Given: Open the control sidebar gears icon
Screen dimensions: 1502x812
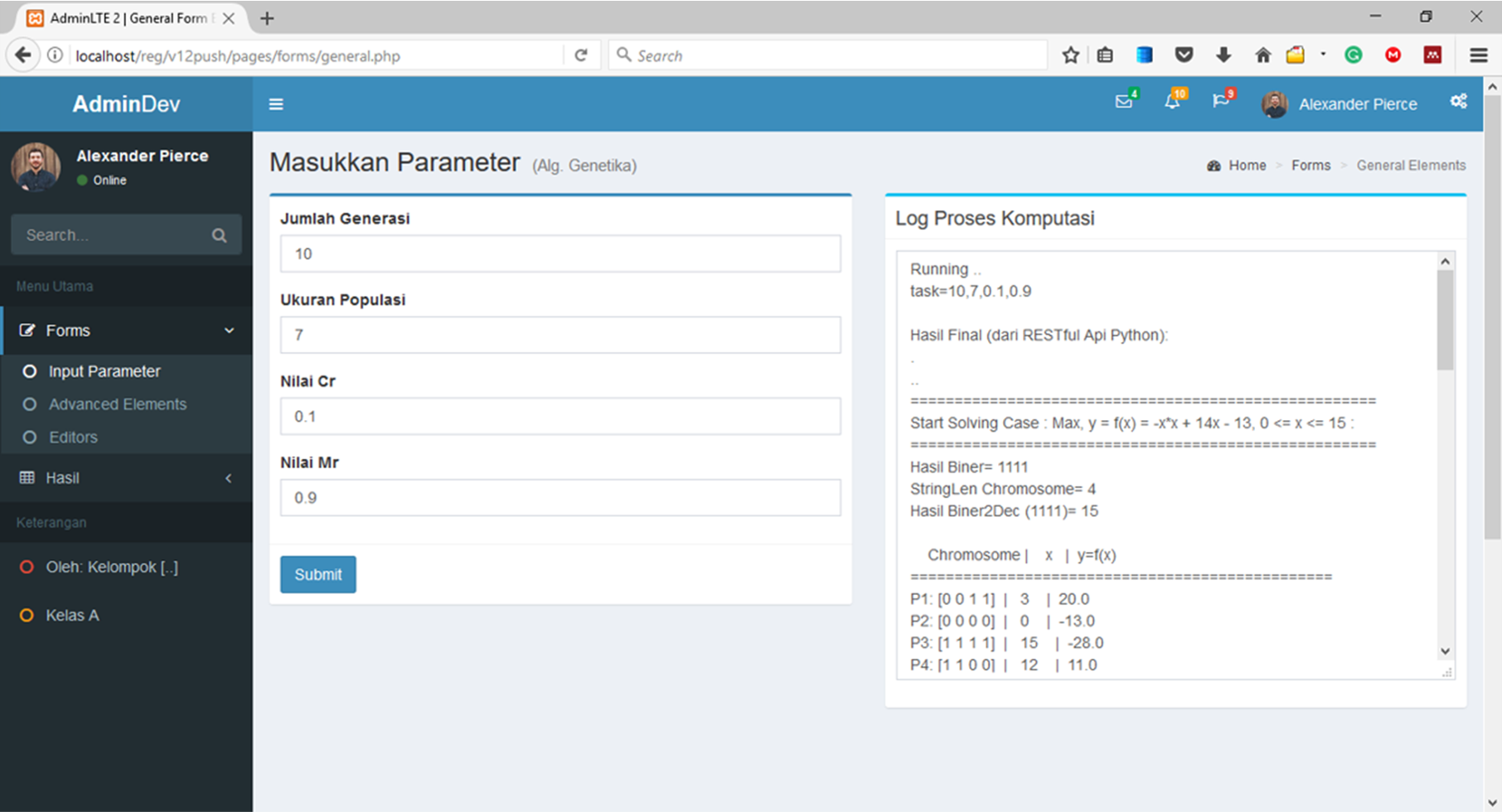Looking at the screenshot, I should (x=1459, y=101).
